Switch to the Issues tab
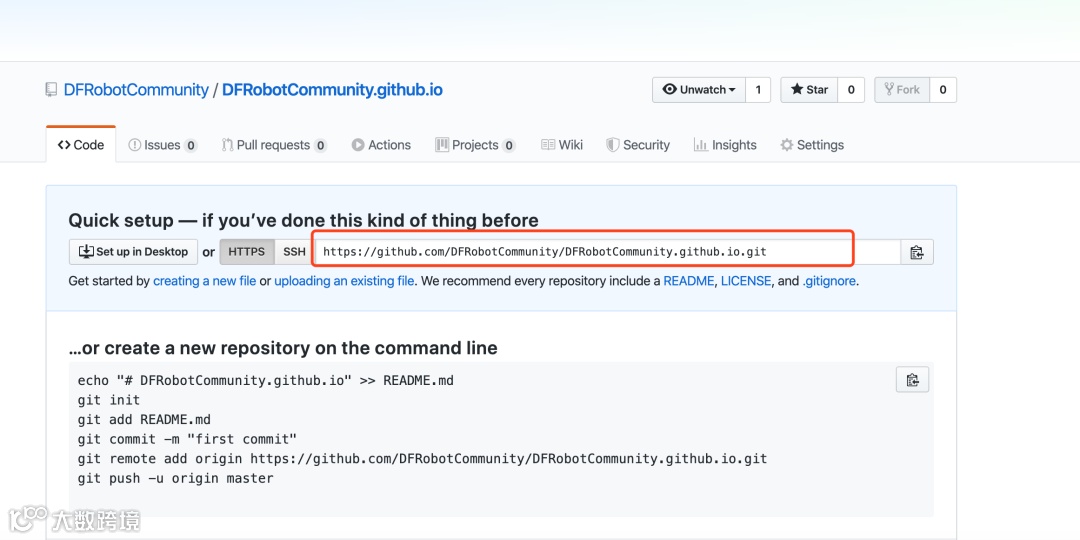1080x540 pixels. (163, 145)
